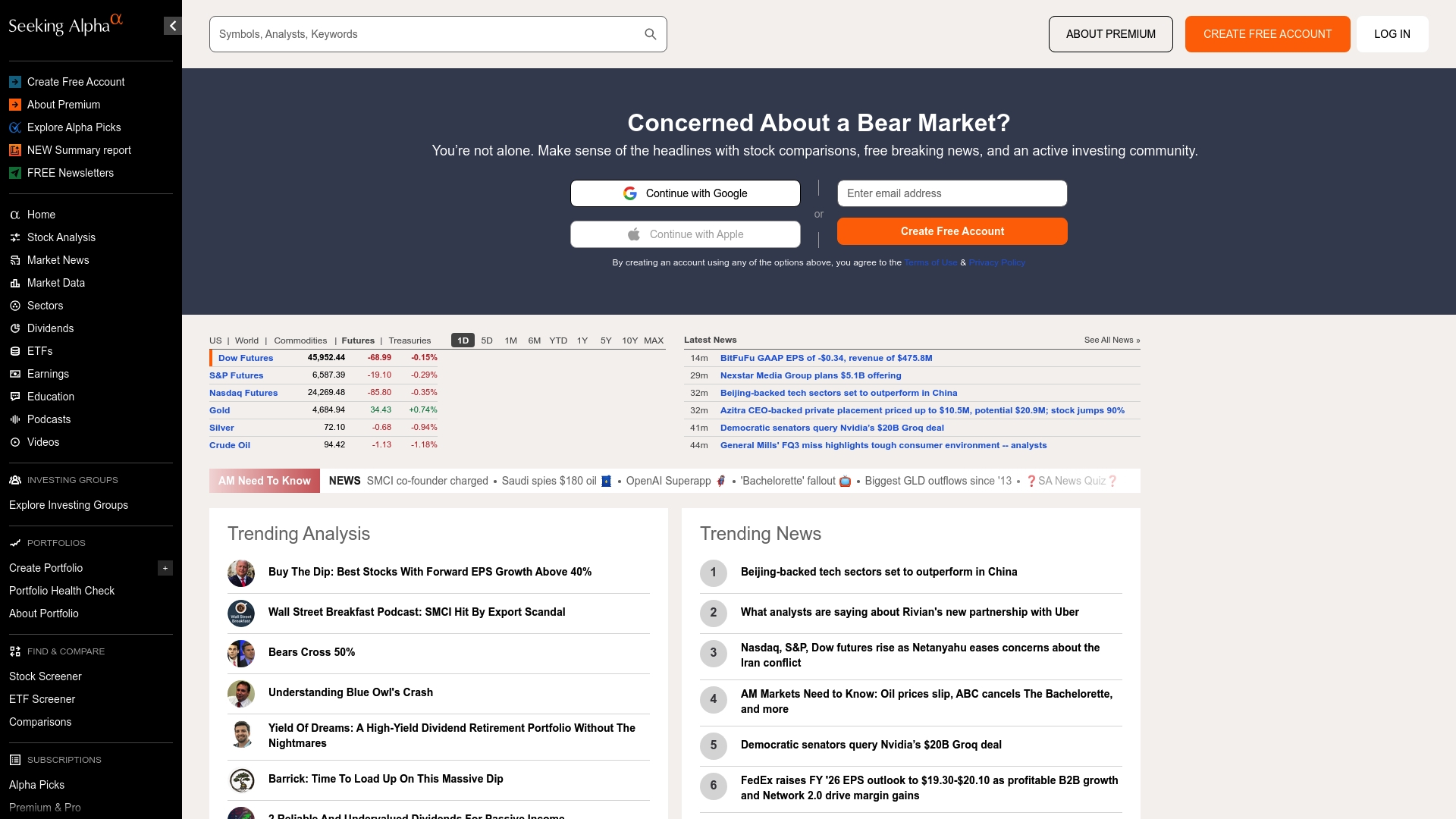The width and height of the screenshot is (1456, 819).
Task: Click the Enter email address field
Action: (952, 193)
